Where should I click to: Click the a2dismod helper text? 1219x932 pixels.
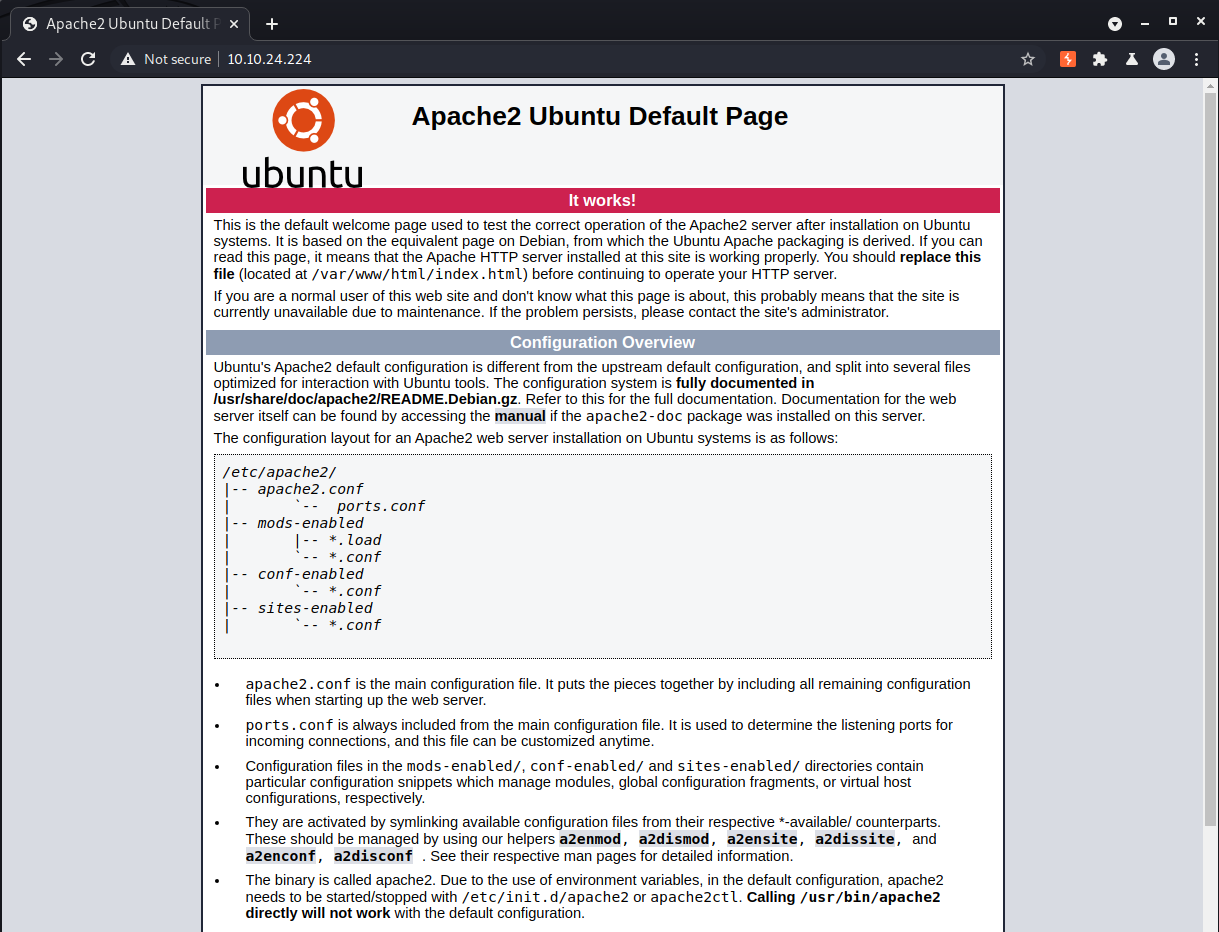coord(674,839)
